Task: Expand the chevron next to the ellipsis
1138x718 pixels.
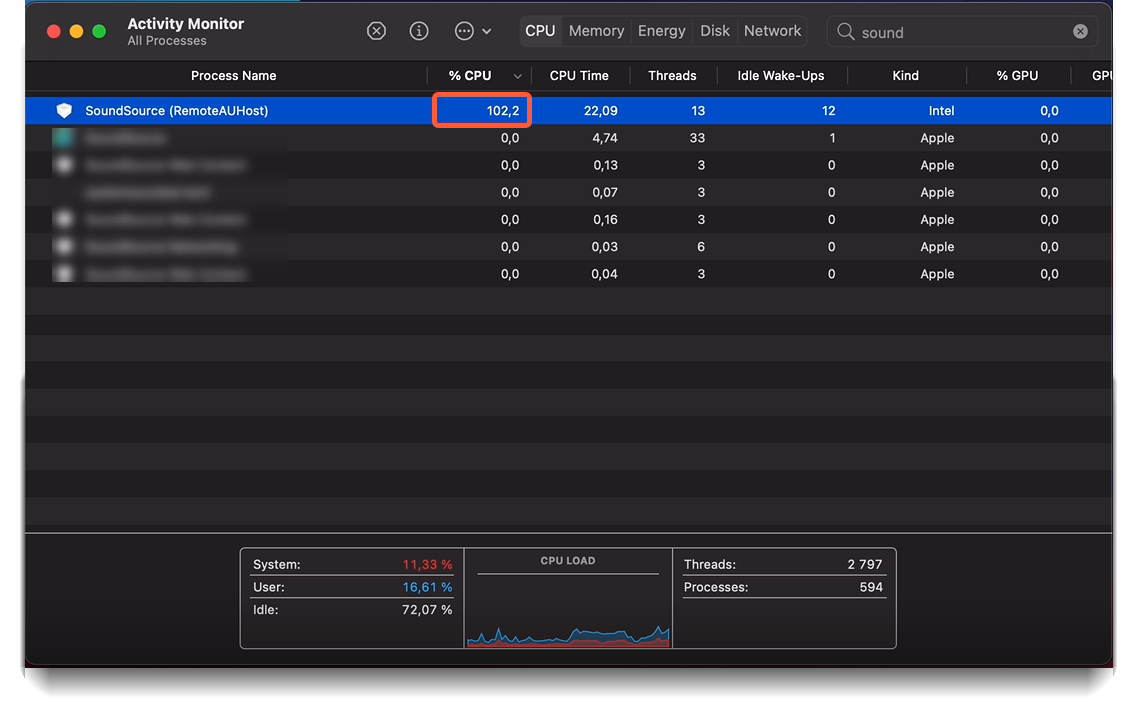Action: click(x=487, y=31)
